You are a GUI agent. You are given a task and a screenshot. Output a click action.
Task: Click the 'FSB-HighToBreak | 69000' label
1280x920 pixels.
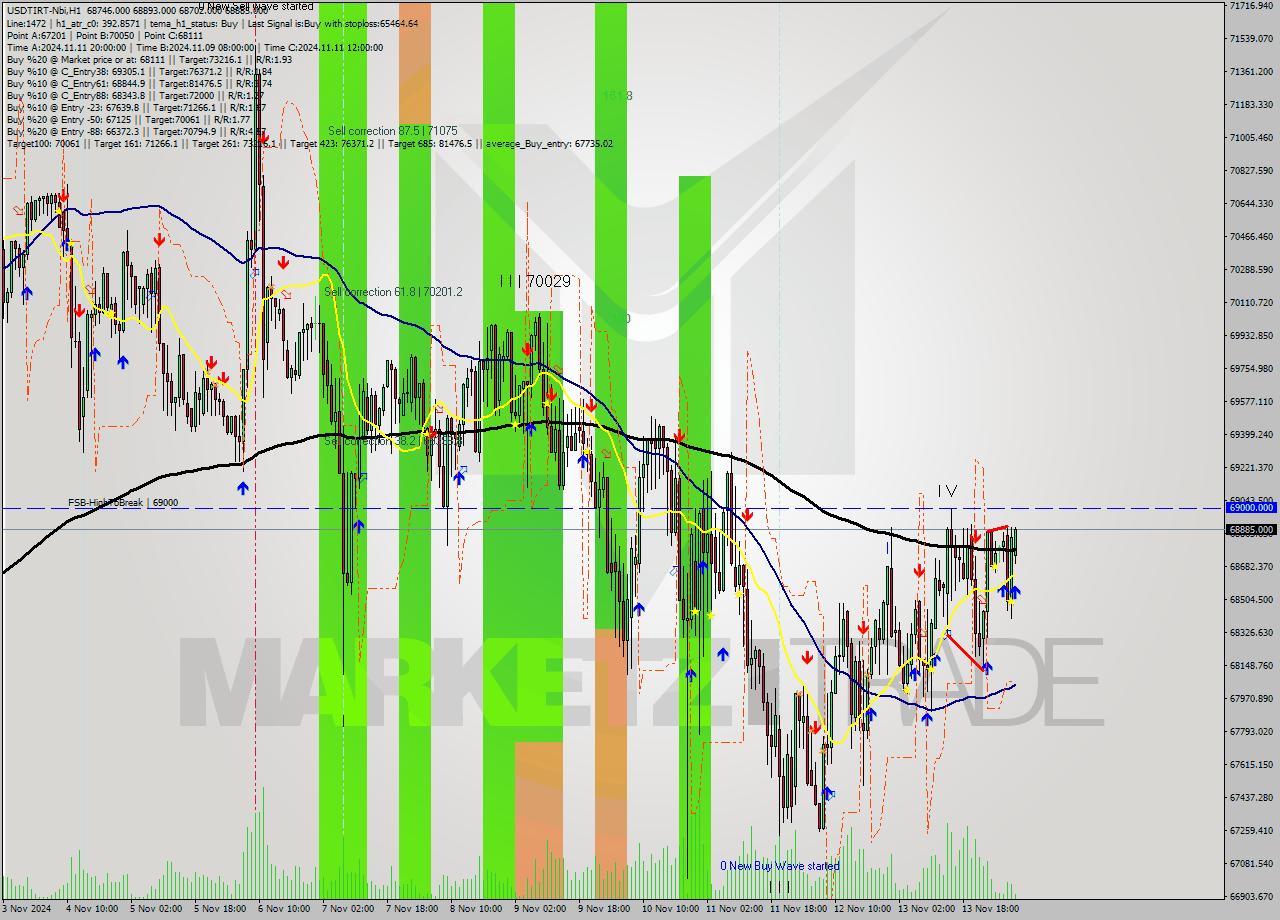click(x=123, y=503)
